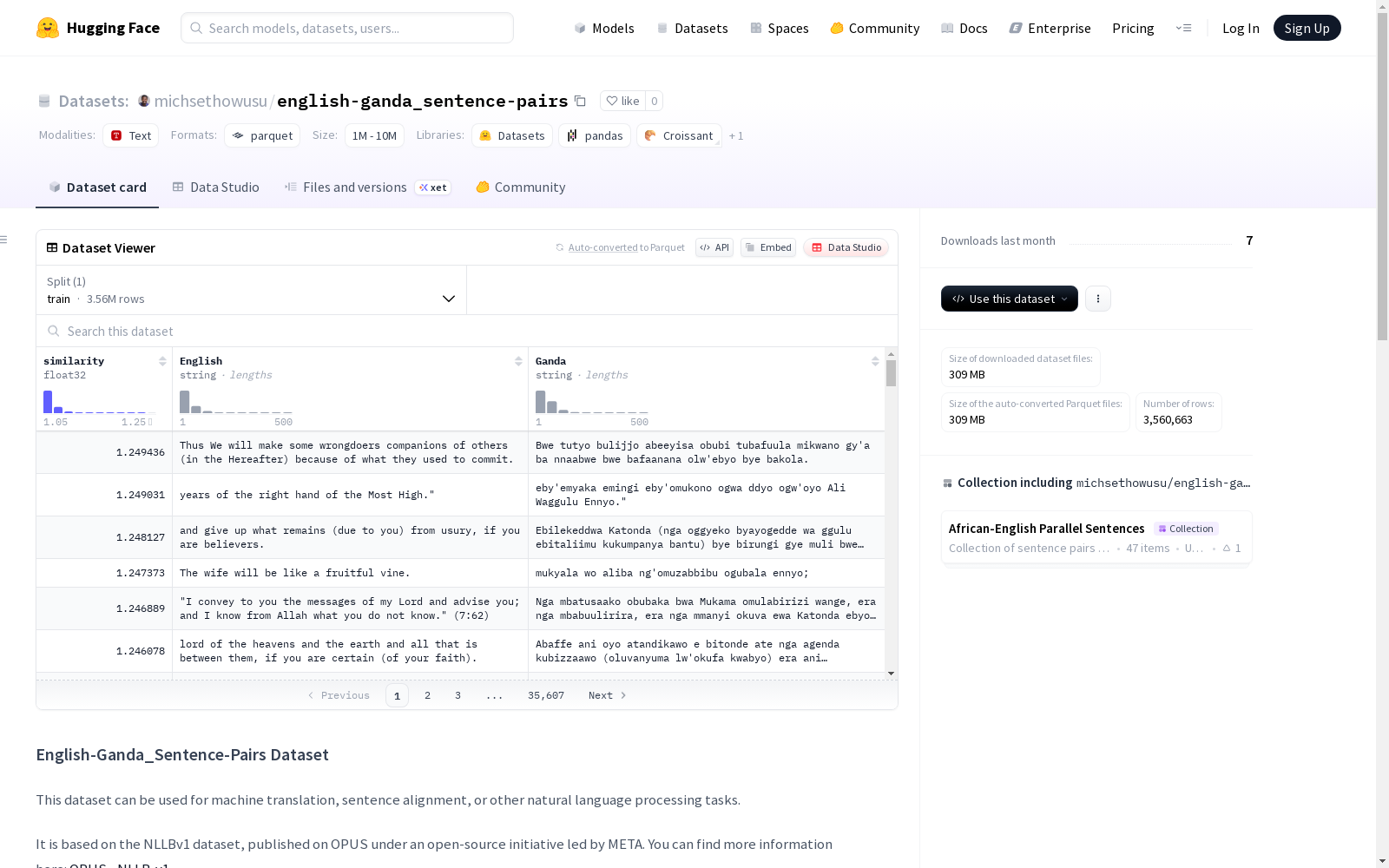This screenshot has width=1389, height=868.
Task: Open the Files and versions tab
Action: pyautogui.click(x=367, y=187)
